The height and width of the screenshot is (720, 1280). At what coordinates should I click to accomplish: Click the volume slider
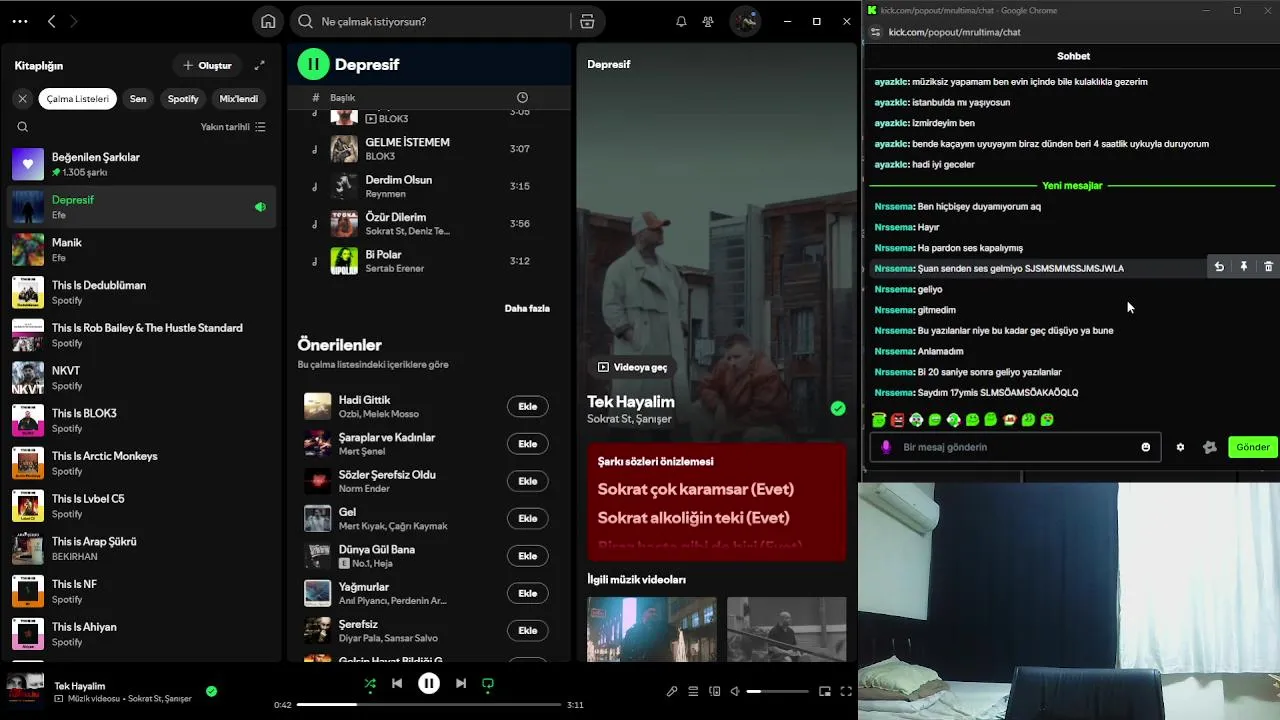[778, 691]
